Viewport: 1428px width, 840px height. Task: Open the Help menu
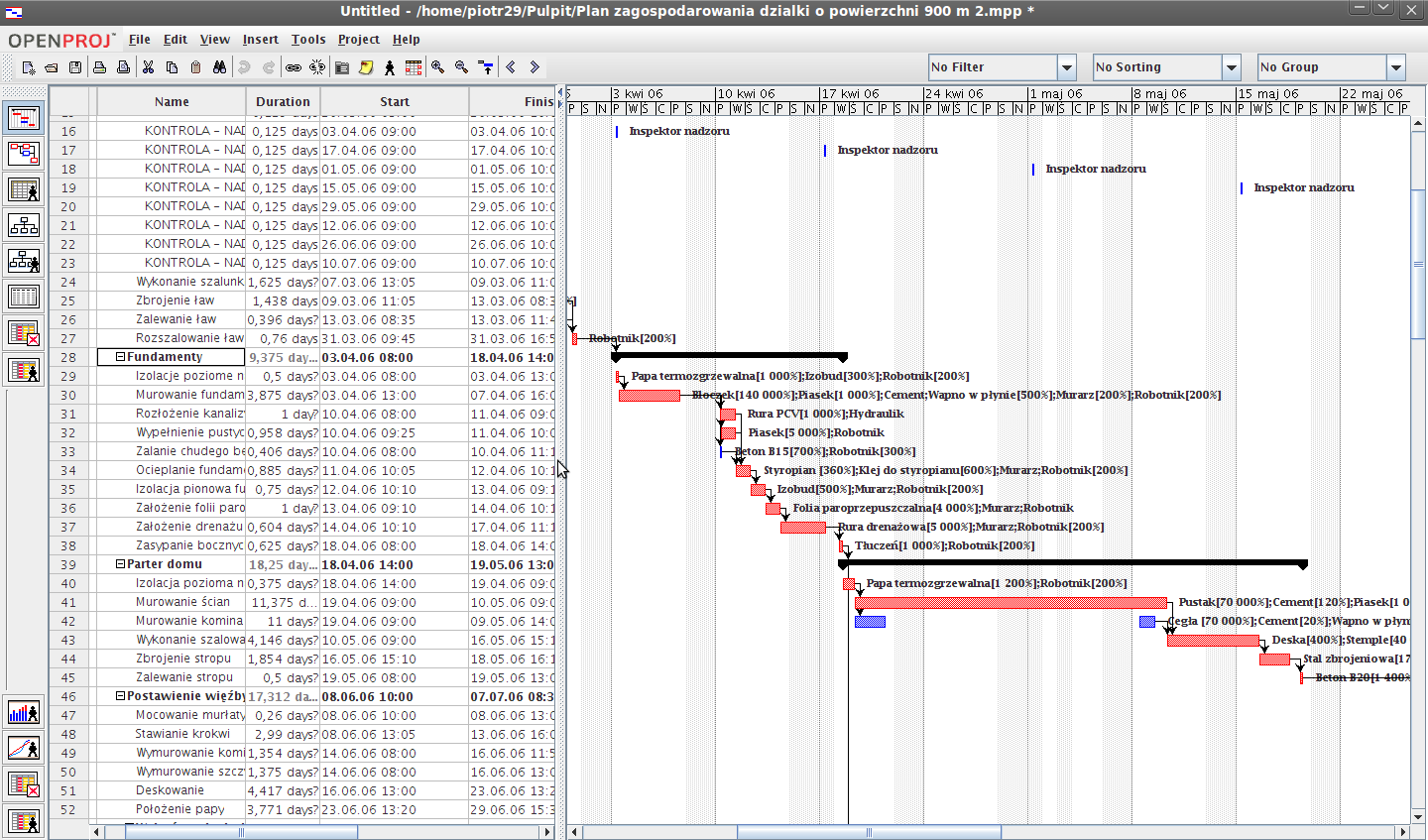(407, 40)
